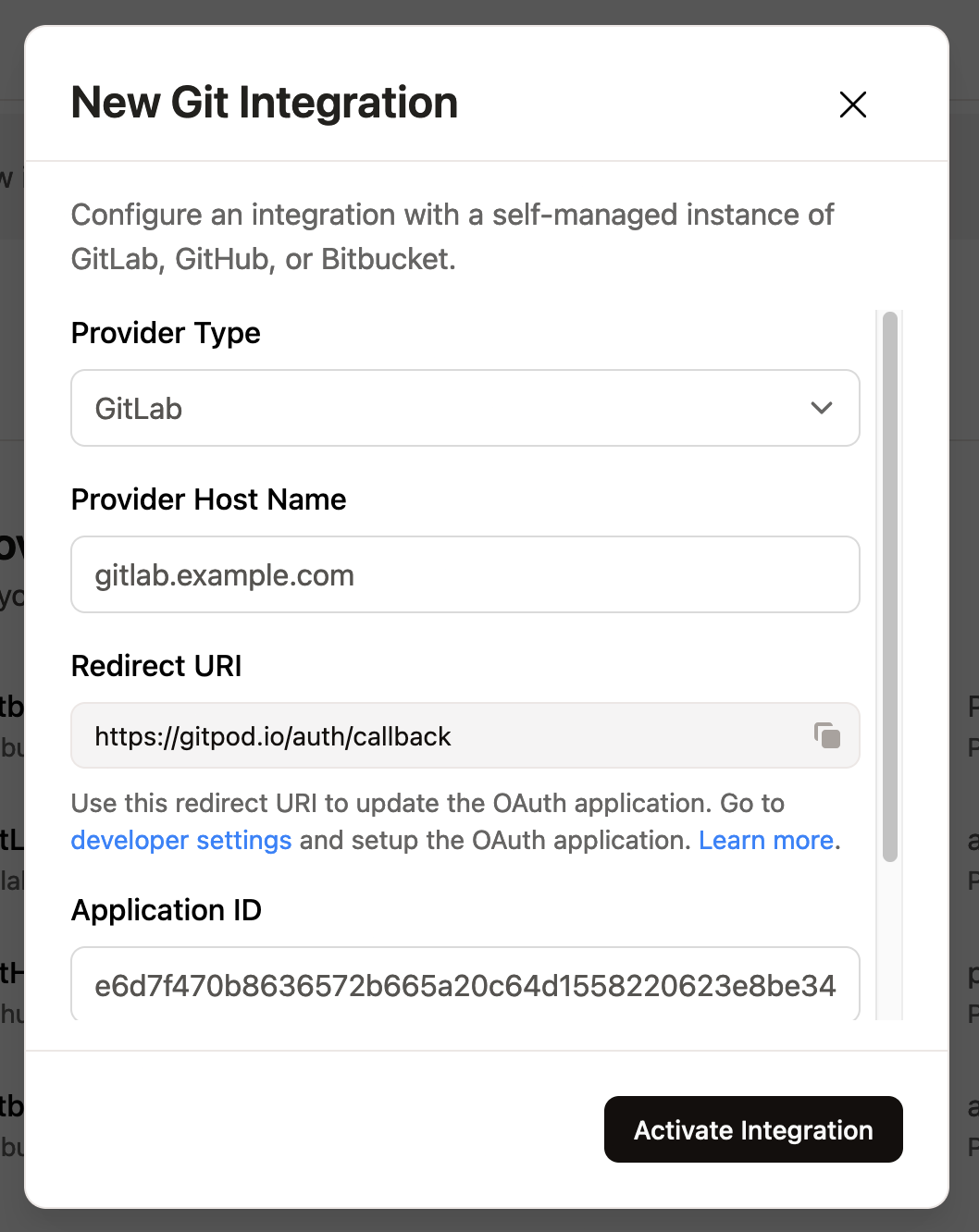979x1232 pixels.
Task: Click the New Git Integration heading
Action: click(x=265, y=103)
